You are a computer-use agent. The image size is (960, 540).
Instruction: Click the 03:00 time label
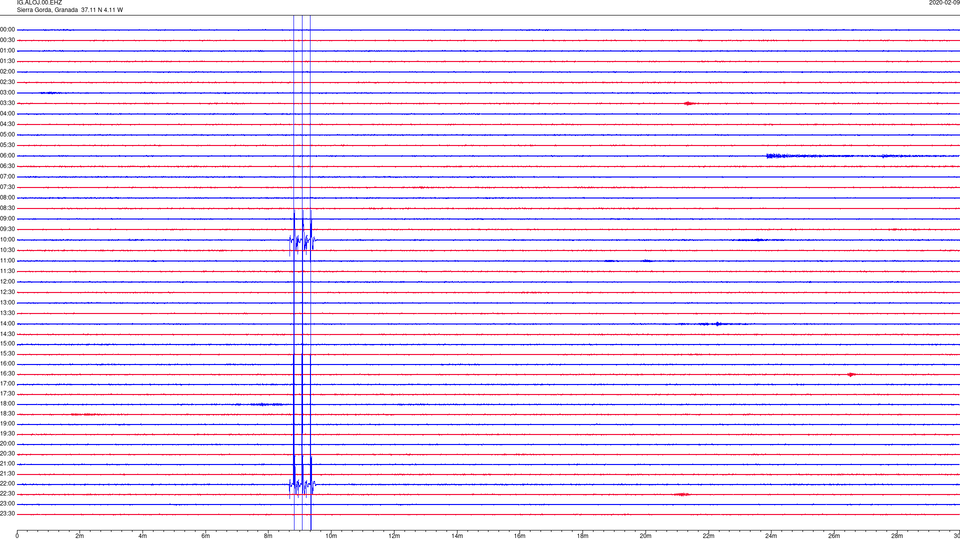click(7, 92)
